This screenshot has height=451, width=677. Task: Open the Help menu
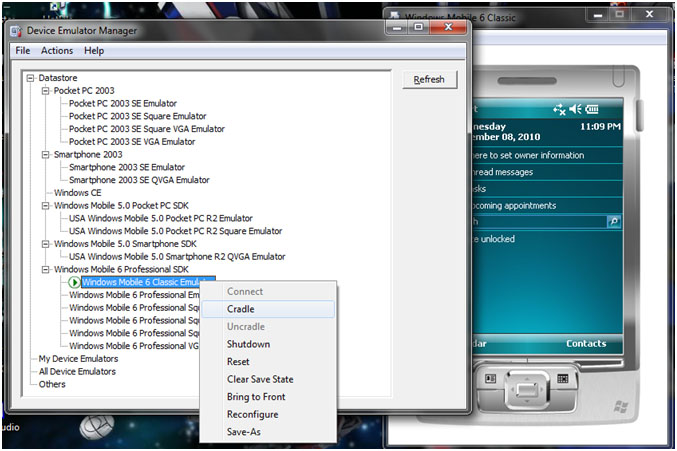(x=94, y=51)
